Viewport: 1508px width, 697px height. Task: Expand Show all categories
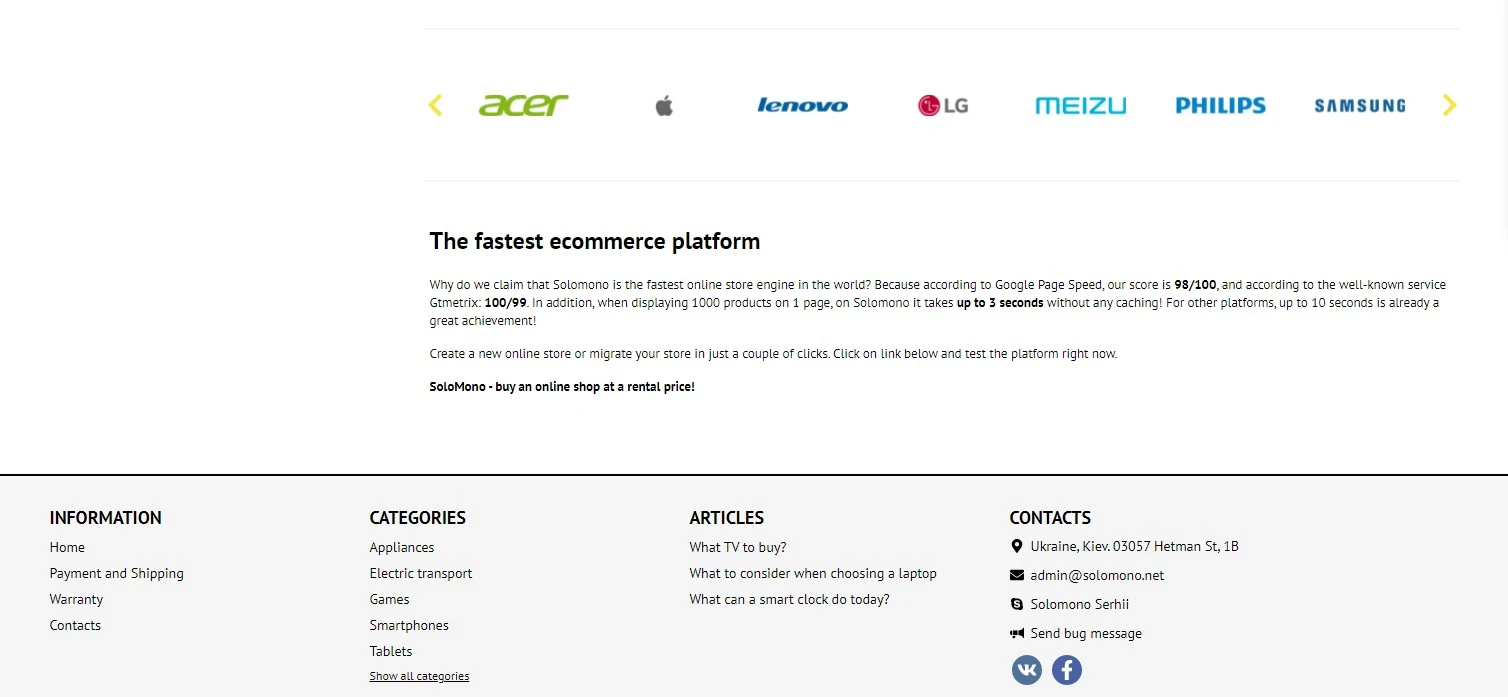[419, 675]
